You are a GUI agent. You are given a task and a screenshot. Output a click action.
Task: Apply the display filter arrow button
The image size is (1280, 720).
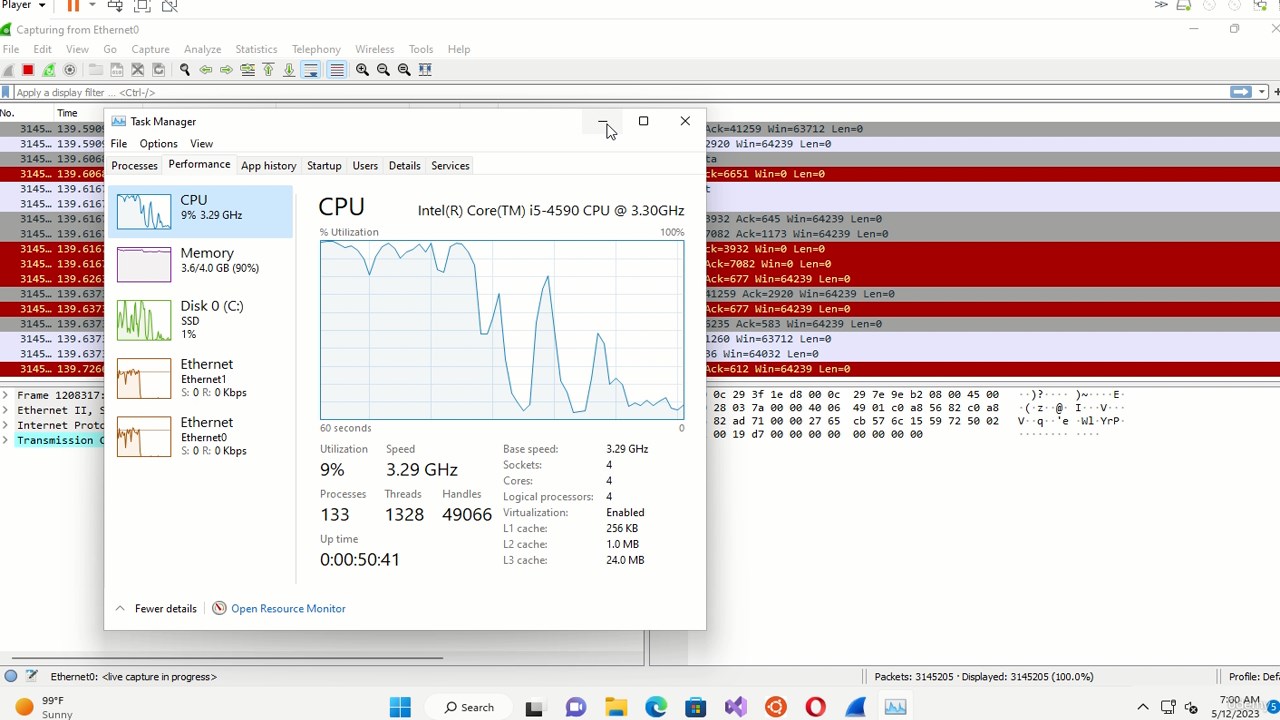[1241, 92]
